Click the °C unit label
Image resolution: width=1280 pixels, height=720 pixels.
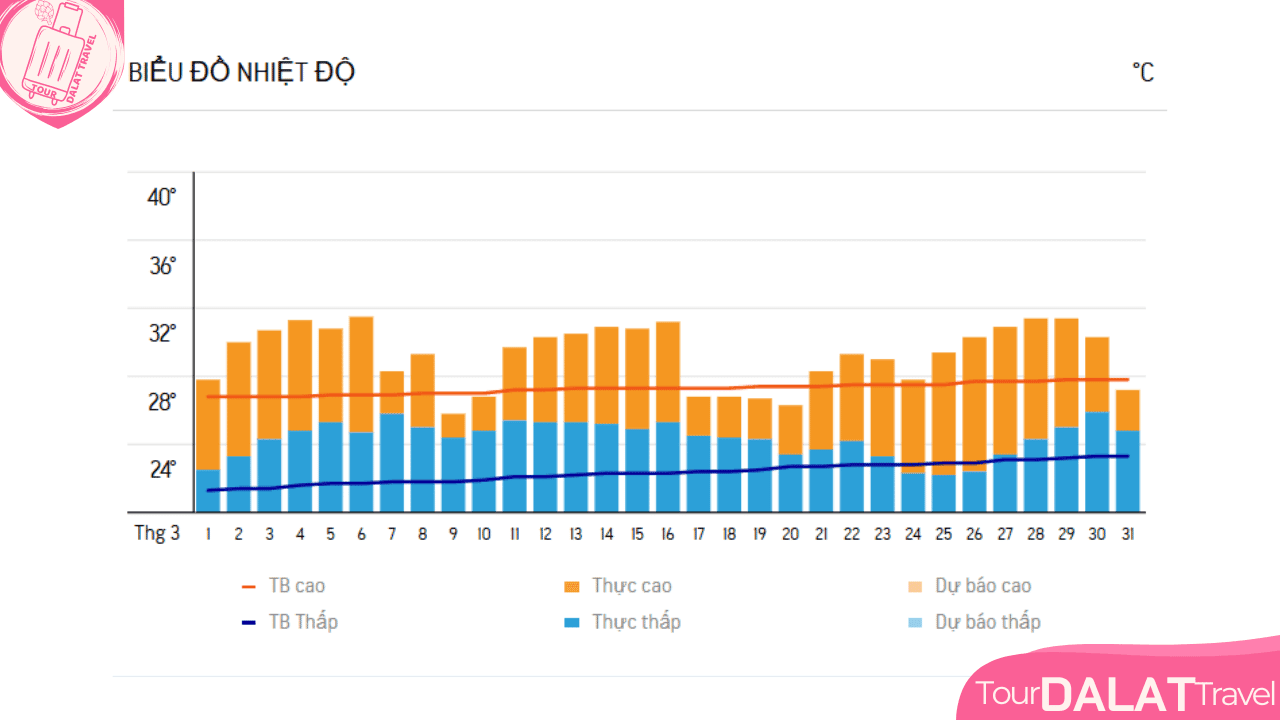click(1142, 73)
